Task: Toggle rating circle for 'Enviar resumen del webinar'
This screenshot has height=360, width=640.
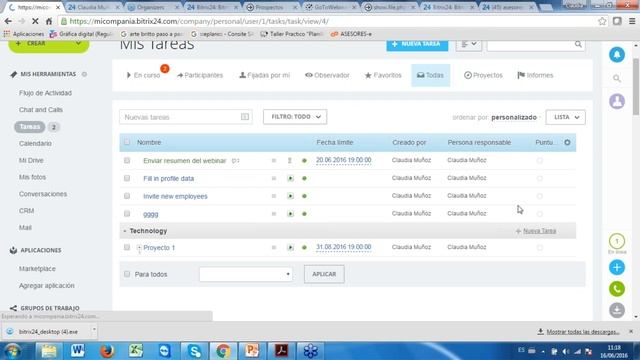Action: tap(540, 160)
